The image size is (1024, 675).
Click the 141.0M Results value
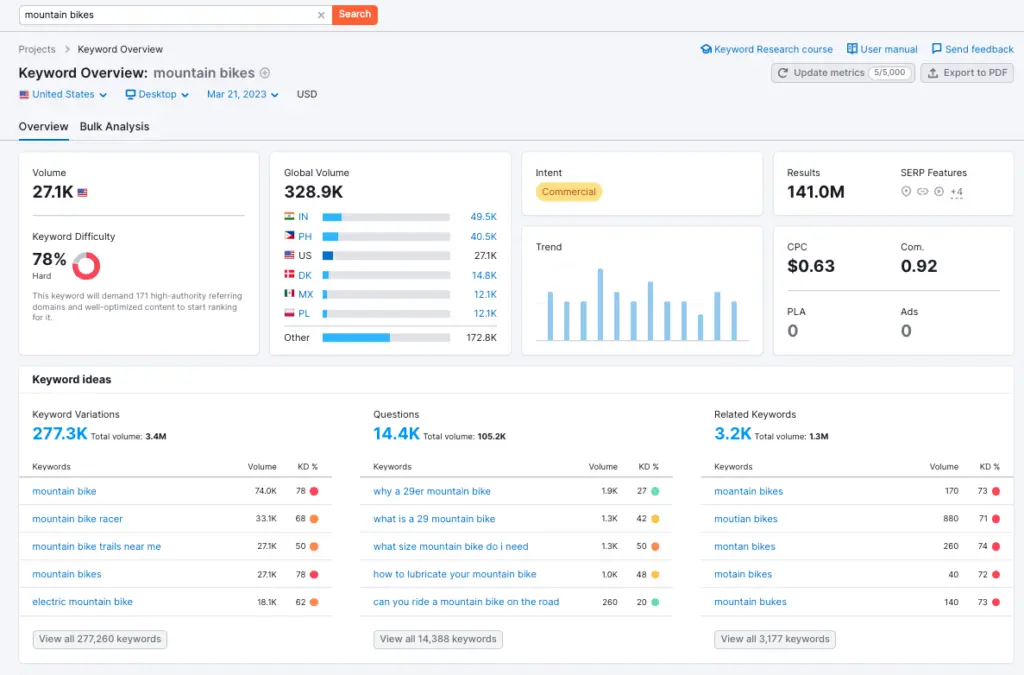[816, 192]
